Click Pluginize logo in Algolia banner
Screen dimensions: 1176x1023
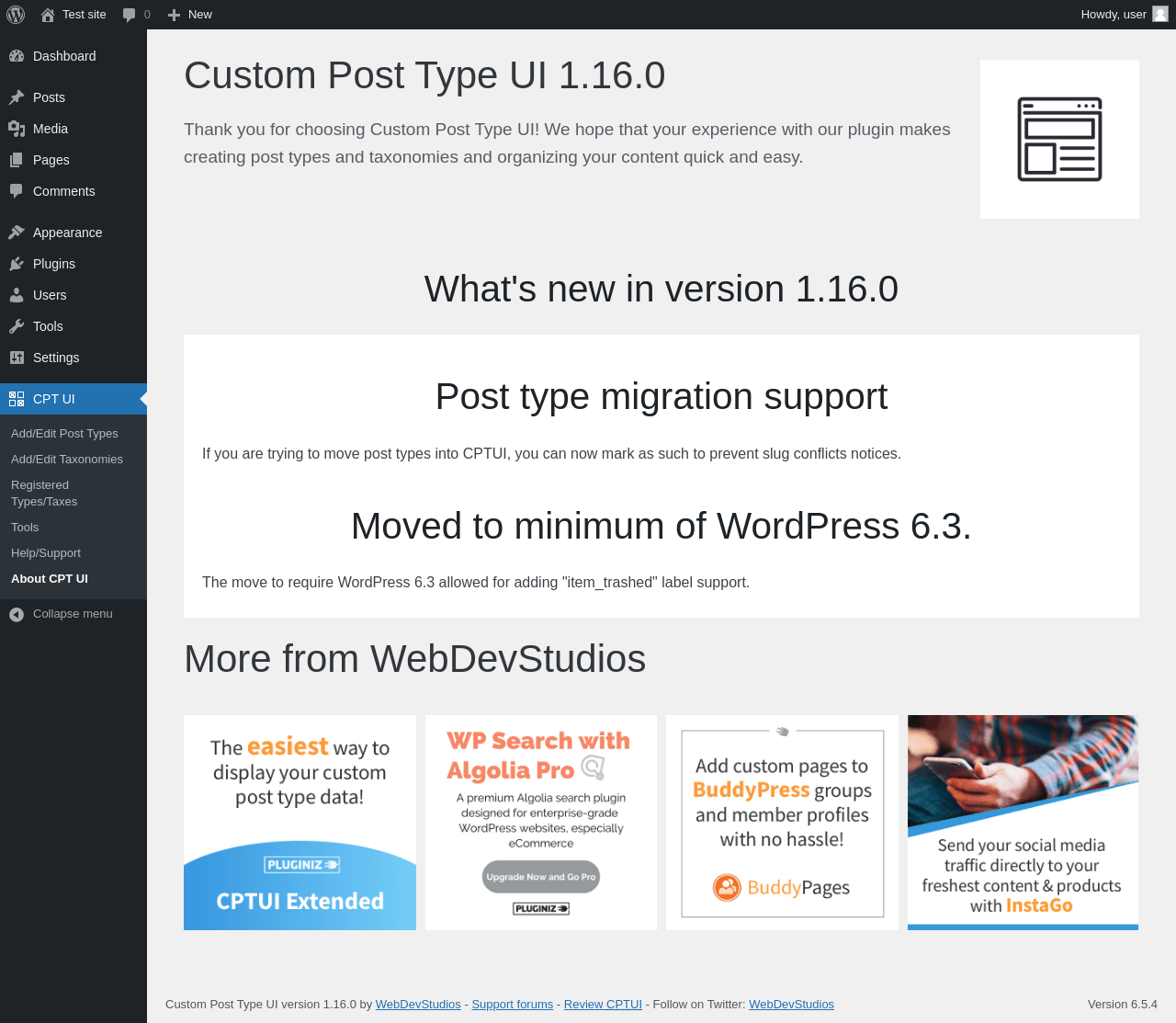(x=541, y=909)
